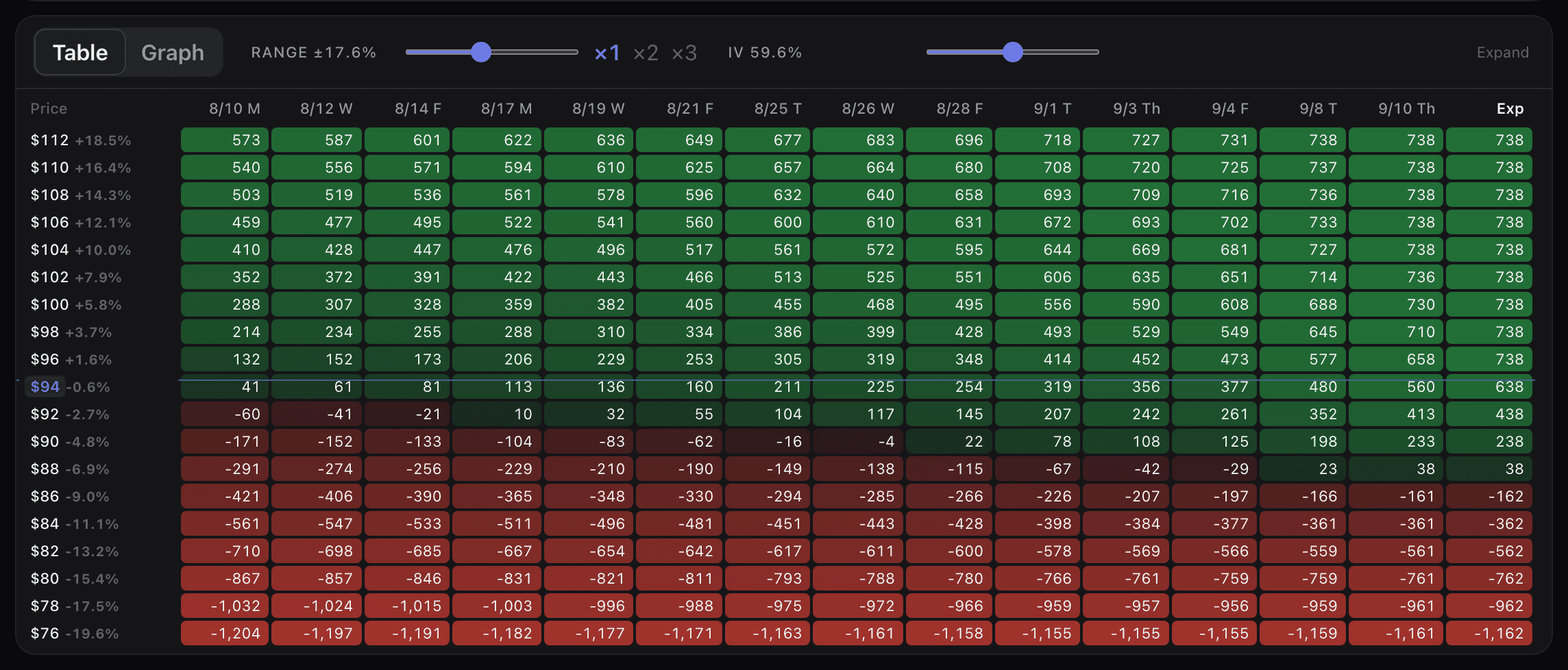Click the -4 cell in the $90 row
1568x670 pixels.
pos(859,442)
